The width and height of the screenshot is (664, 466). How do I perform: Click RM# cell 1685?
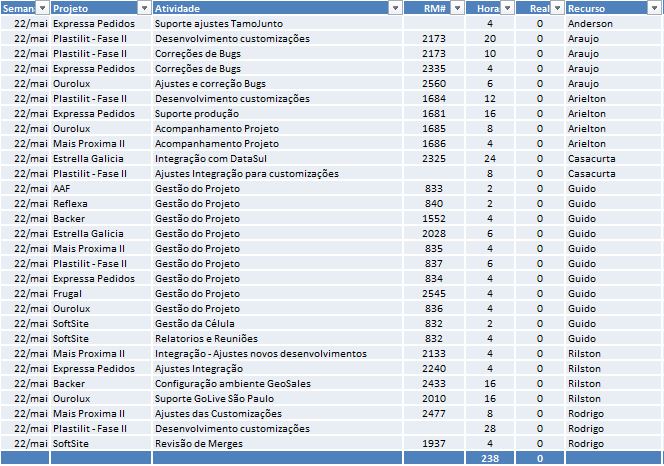[x=434, y=128]
